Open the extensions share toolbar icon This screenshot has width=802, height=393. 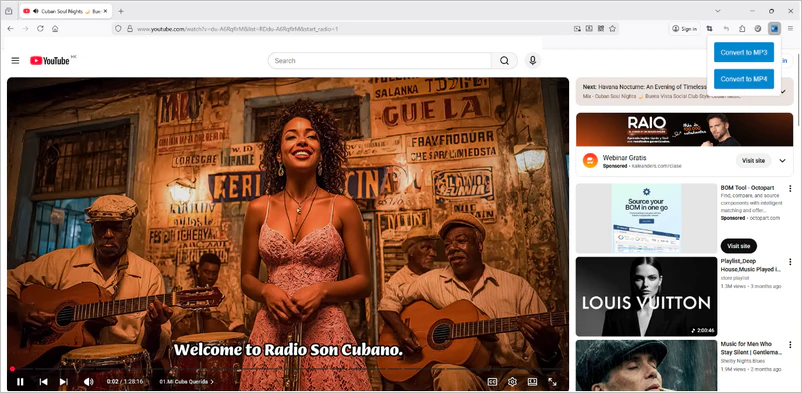pos(742,29)
